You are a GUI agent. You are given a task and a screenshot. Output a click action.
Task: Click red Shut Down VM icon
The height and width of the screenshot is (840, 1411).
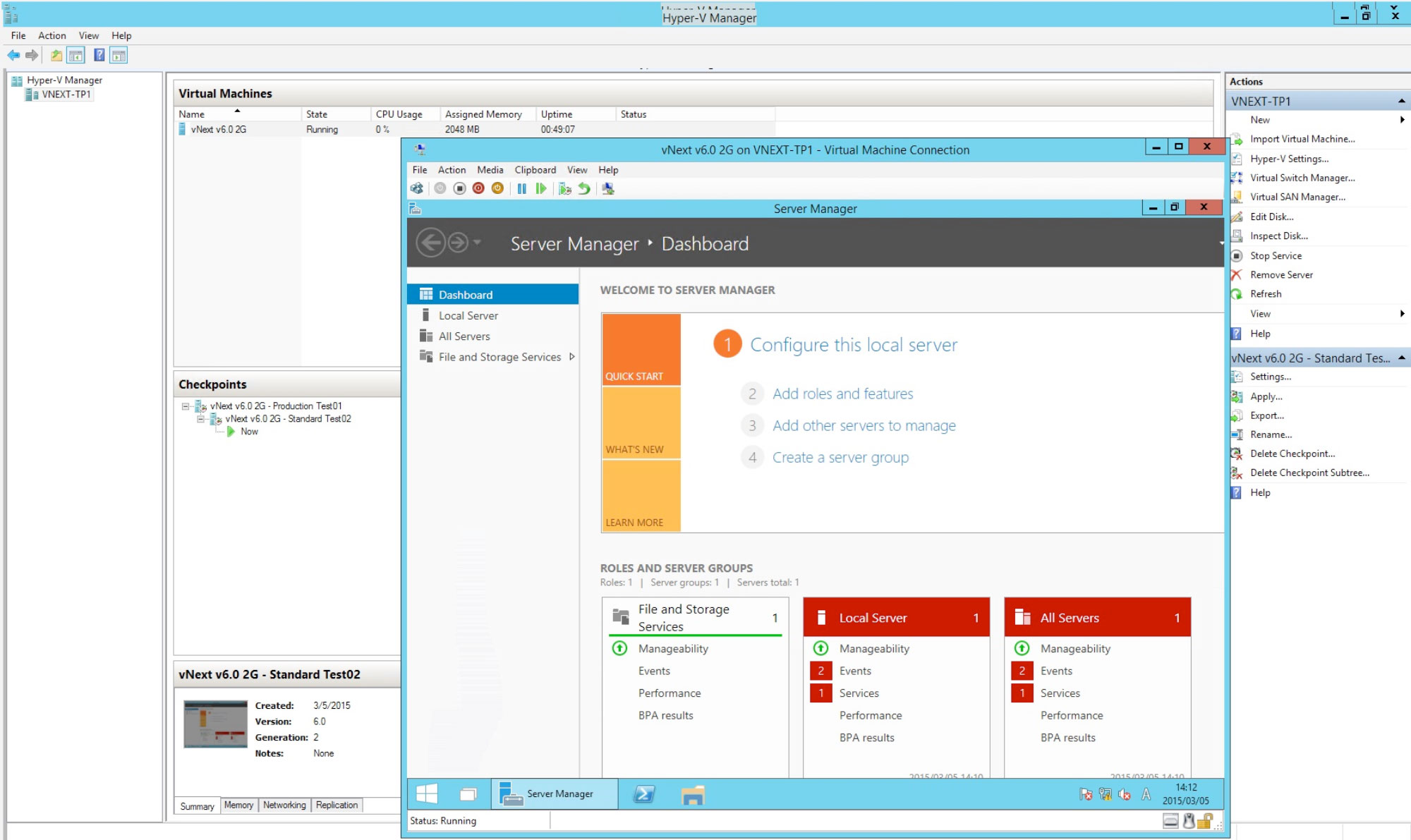point(478,188)
